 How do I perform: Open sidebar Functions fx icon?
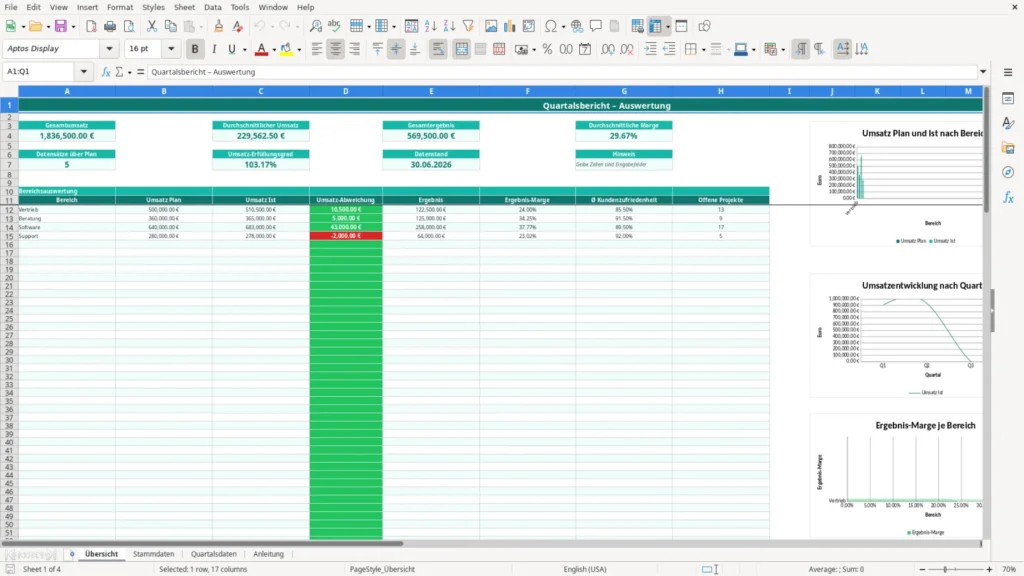pos(1008,197)
